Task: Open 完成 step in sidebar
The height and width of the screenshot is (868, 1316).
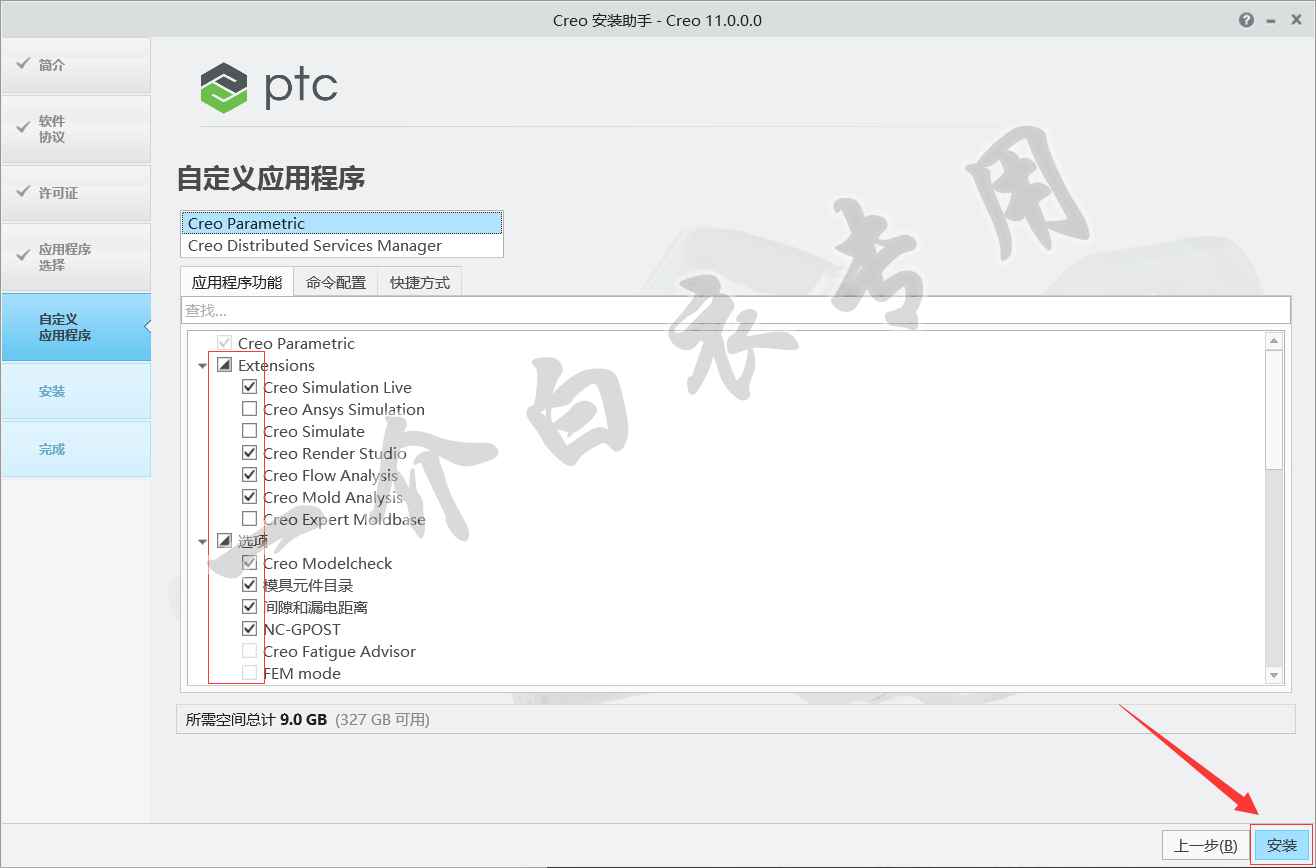Action: pyautogui.click(x=75, y=449)
